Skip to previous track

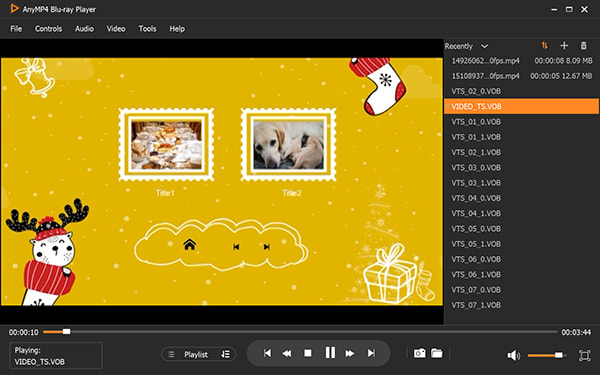tap(267, 353)
